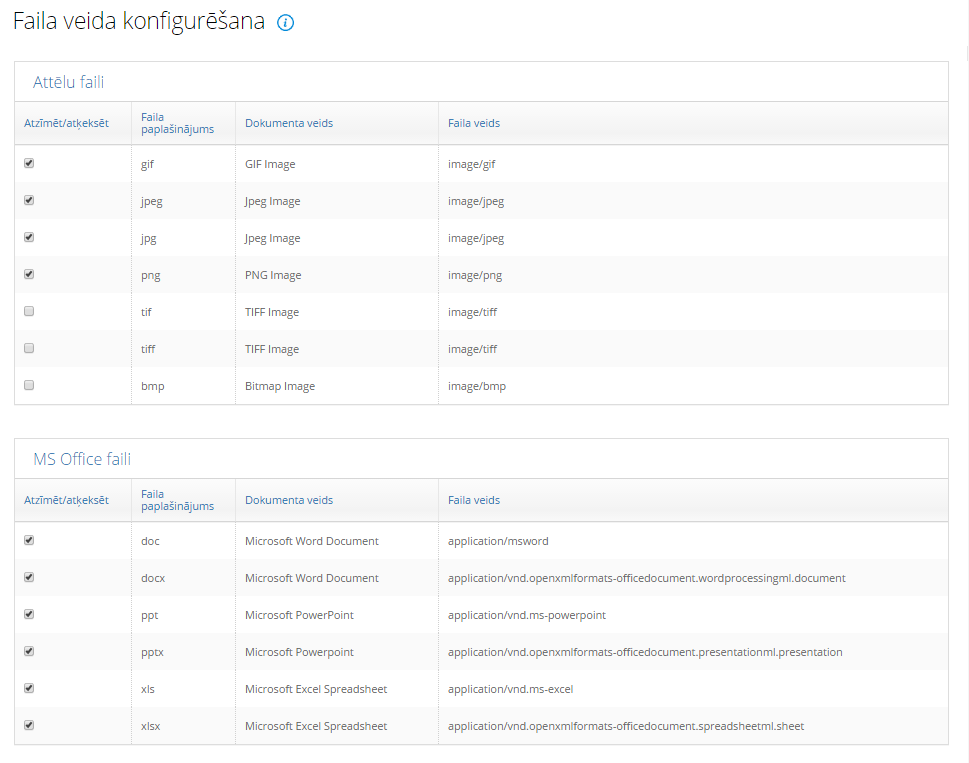This screenshot has height=763, width=969.
Task: Click the info icon beside page title
Action: (x=285, y=23)
